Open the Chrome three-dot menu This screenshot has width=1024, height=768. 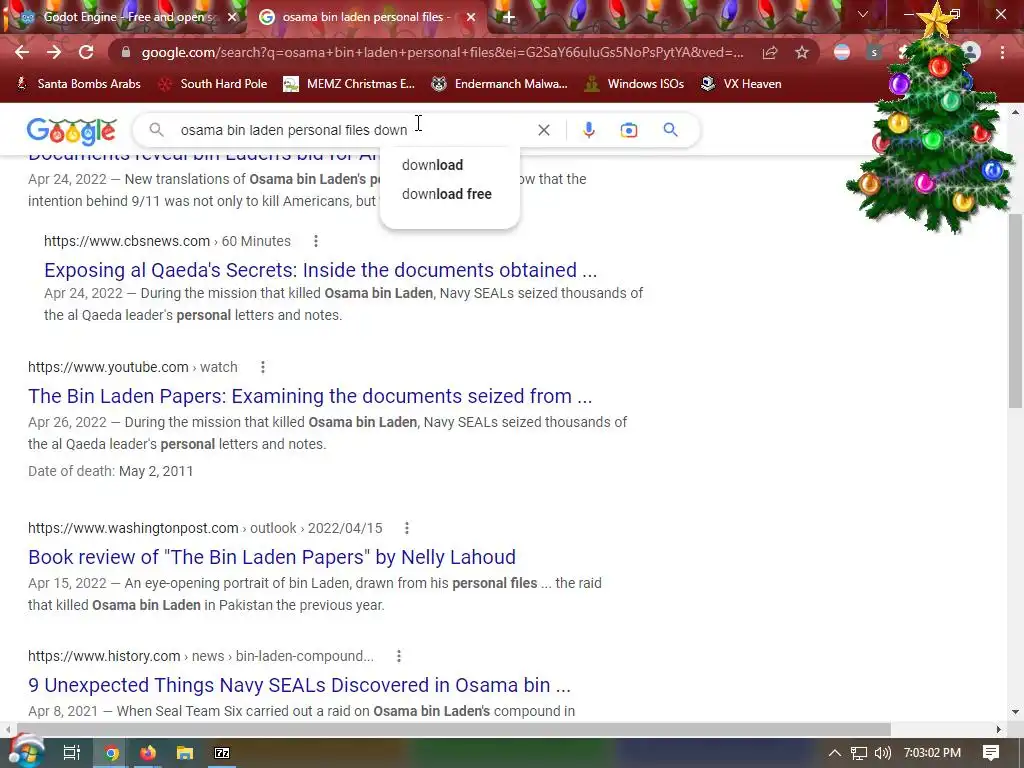1002,52
